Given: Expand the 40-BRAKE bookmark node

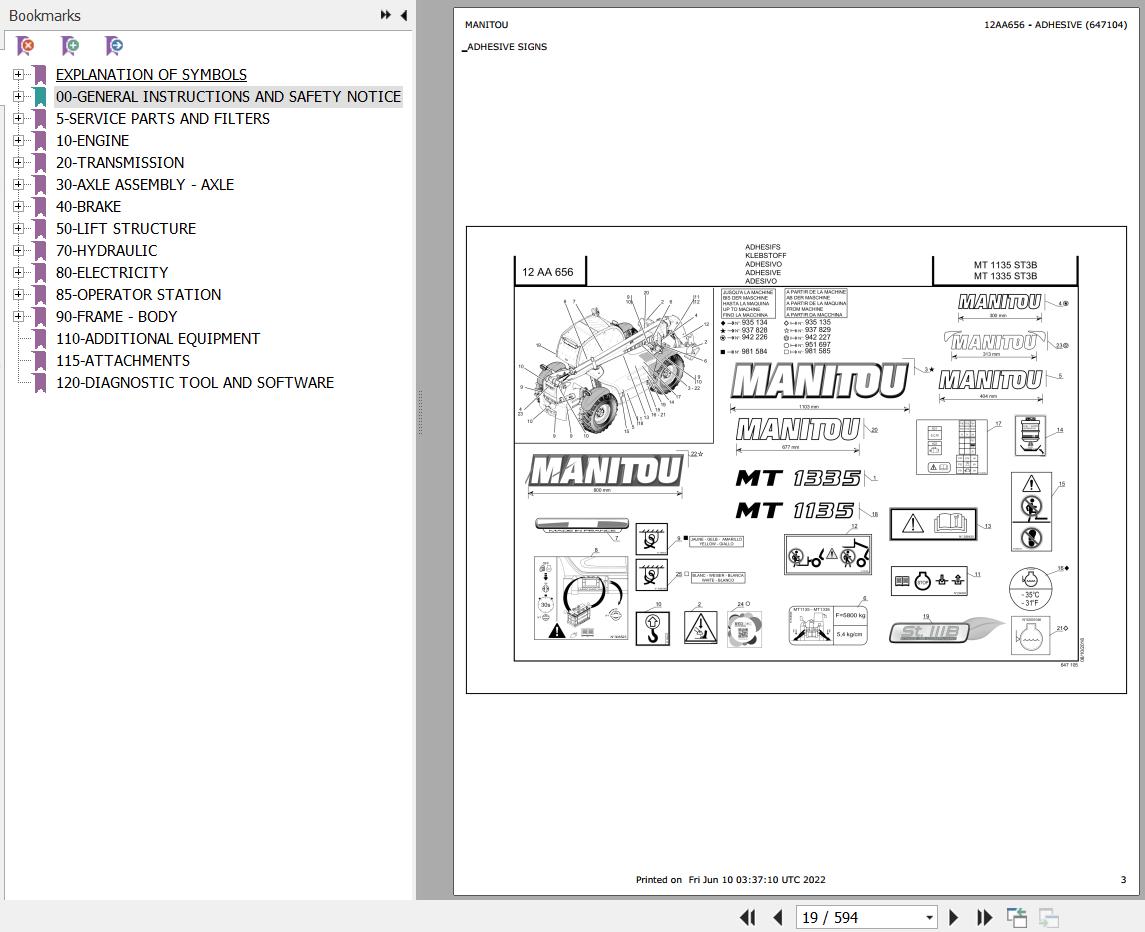Looking at the screenshot, I should pos(18,207).
